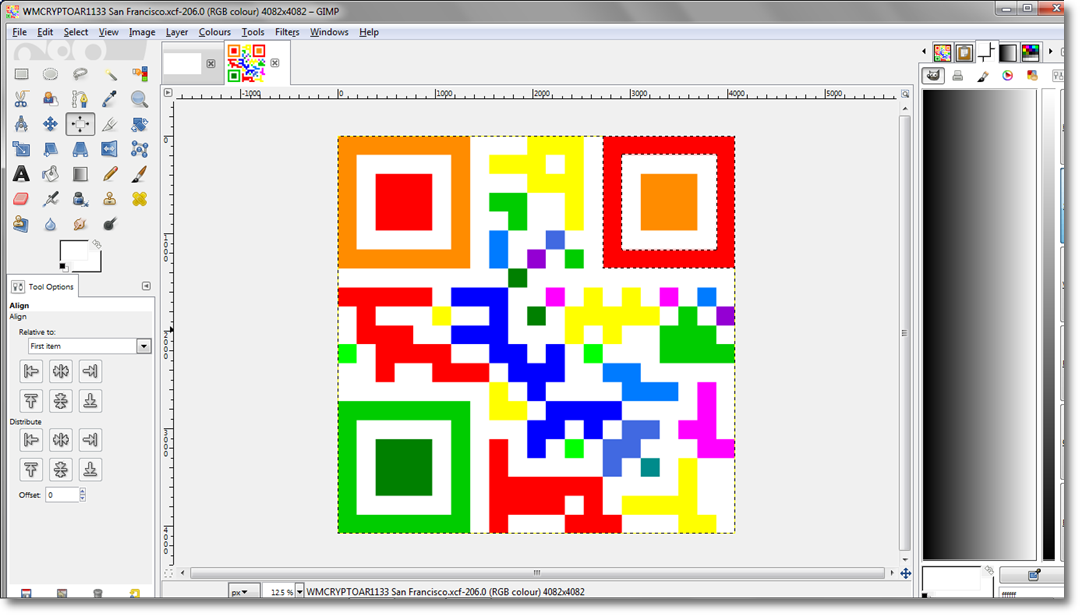Open navigation preview at canvas bottom-right
Image resolution: width=1080 pixels, height=615 pixels.
905,573
